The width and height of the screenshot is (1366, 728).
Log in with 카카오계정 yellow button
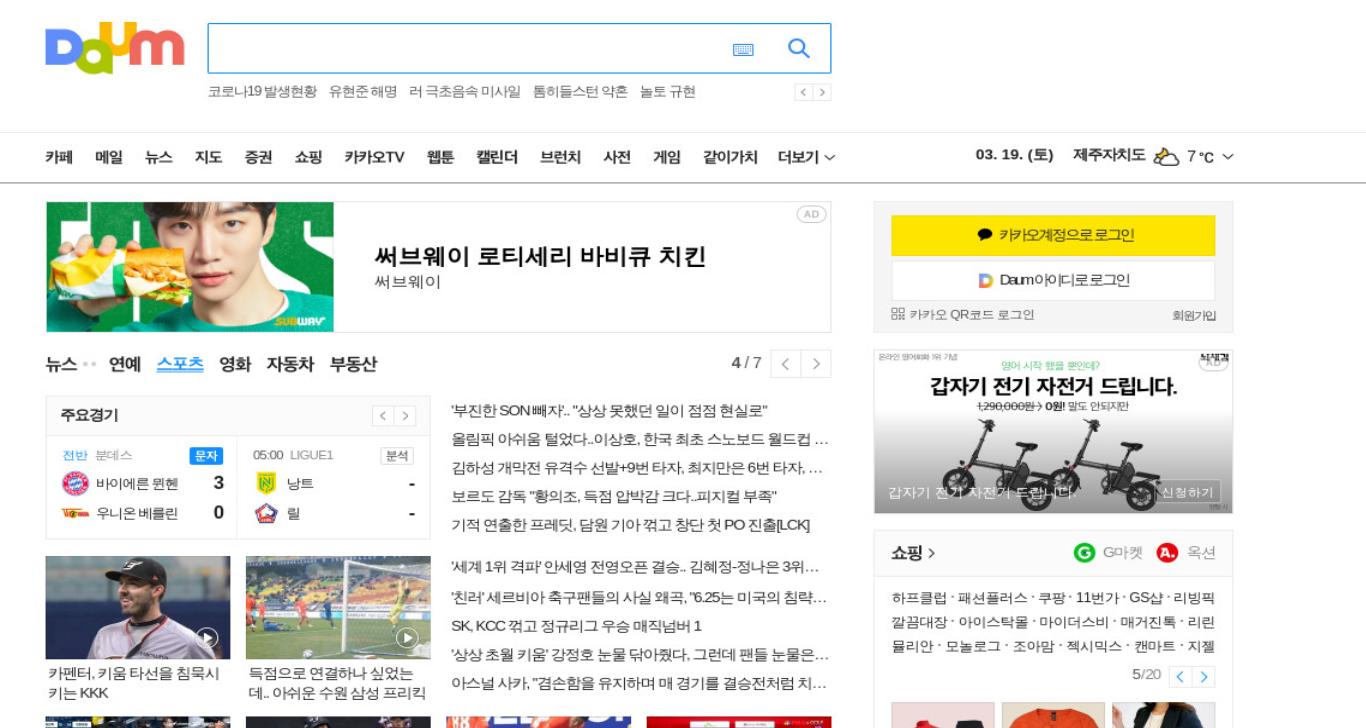coord(1053,235)
